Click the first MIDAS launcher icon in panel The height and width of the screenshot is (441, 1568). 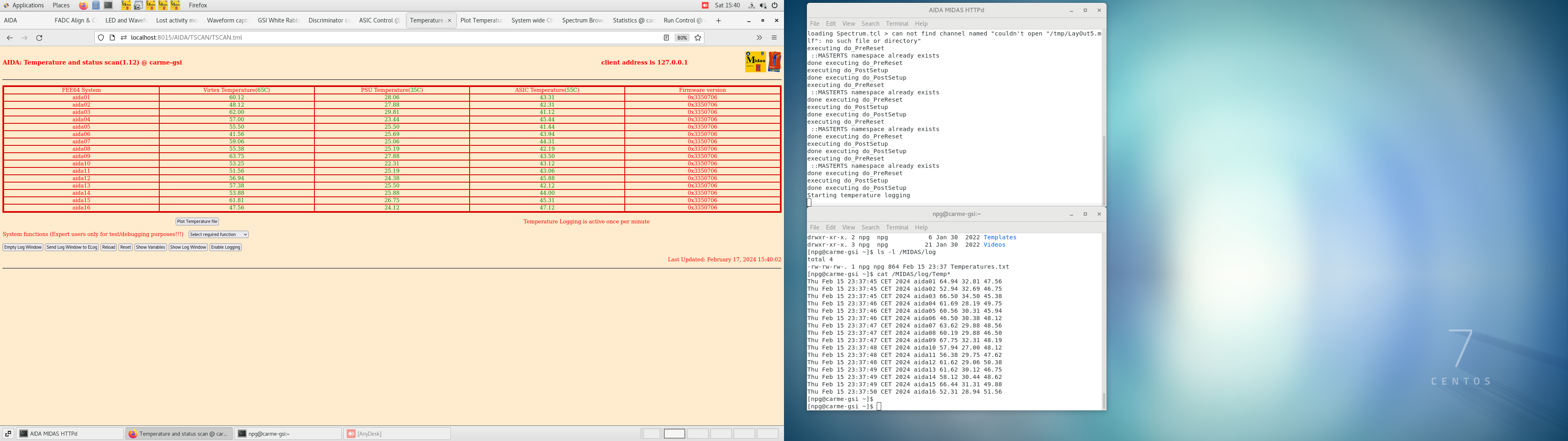(x=126, y=5)
